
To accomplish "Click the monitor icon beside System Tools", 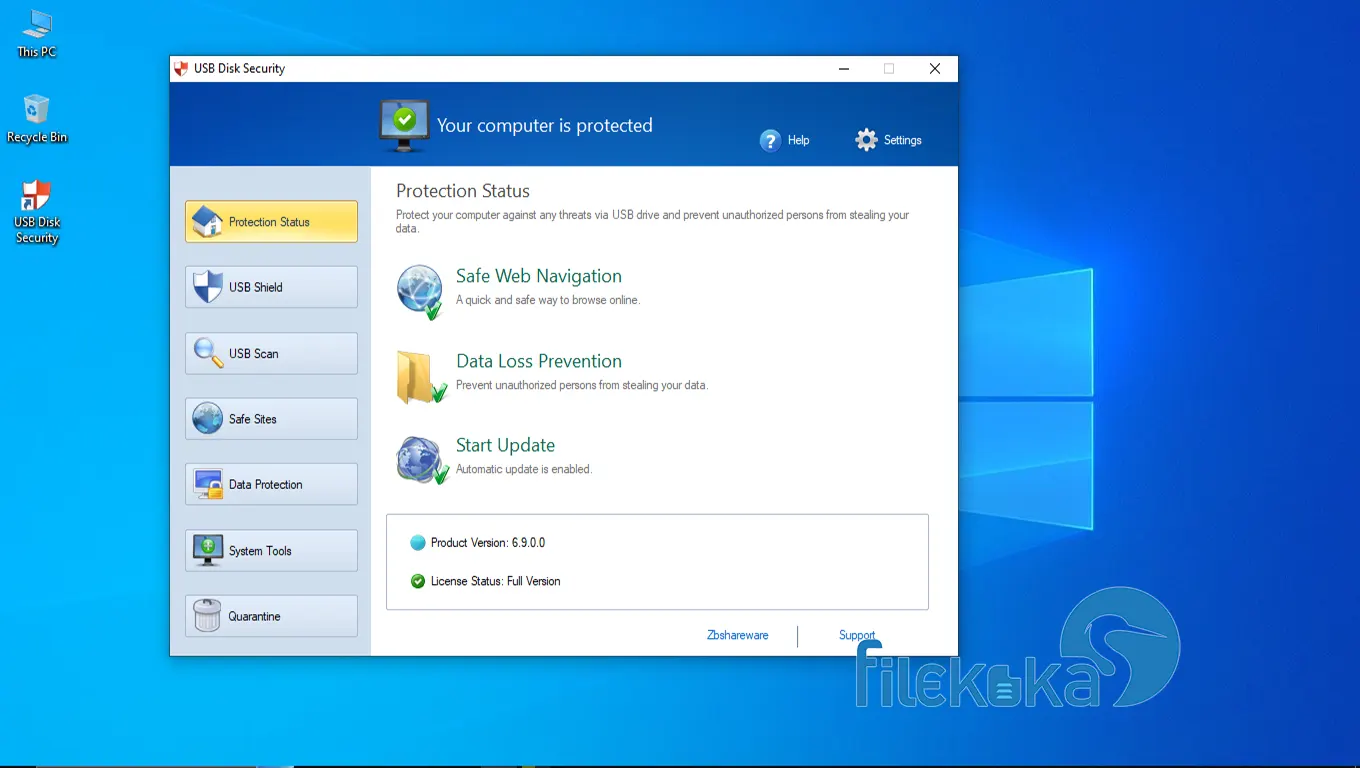I will tap(208, 550).
